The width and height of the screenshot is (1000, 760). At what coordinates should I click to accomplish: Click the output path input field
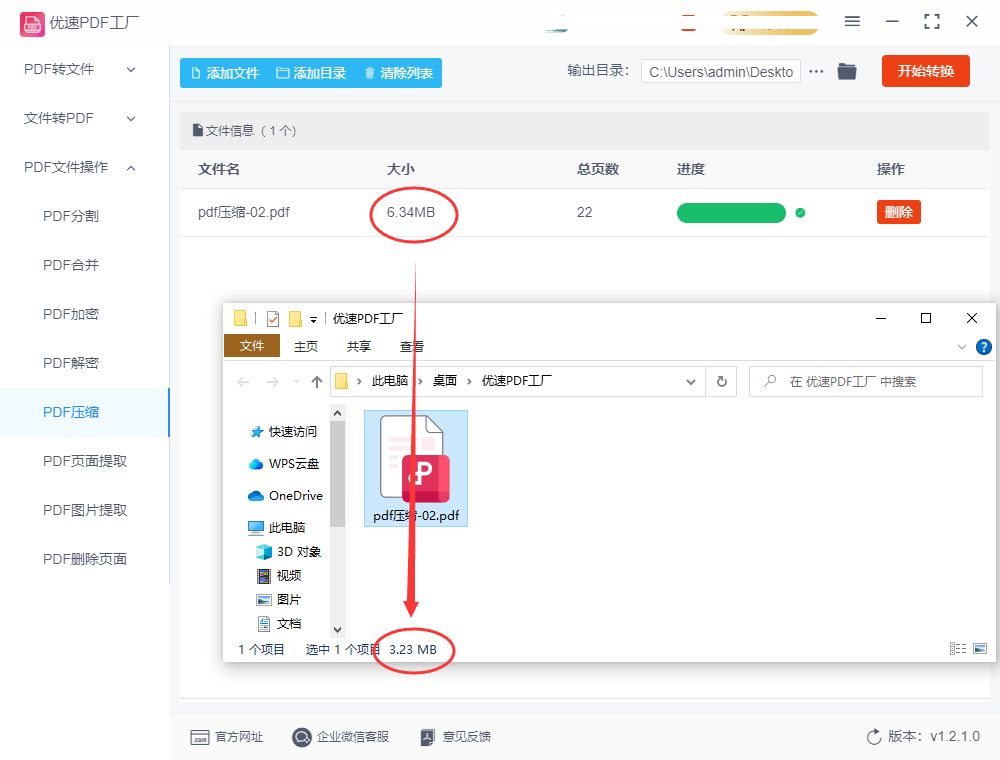point(721,71)
